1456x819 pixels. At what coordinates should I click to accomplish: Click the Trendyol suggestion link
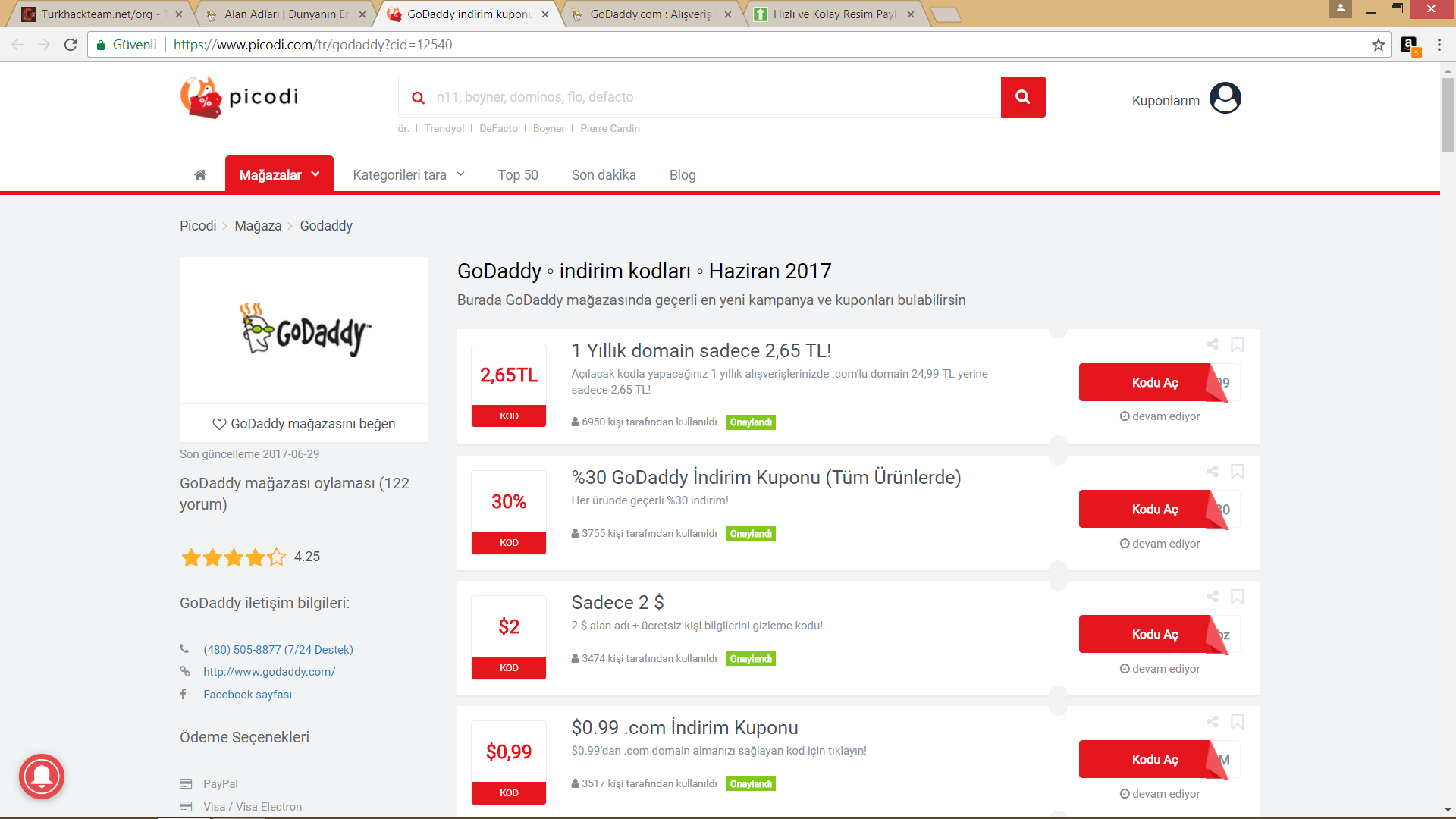click(444, 129)
